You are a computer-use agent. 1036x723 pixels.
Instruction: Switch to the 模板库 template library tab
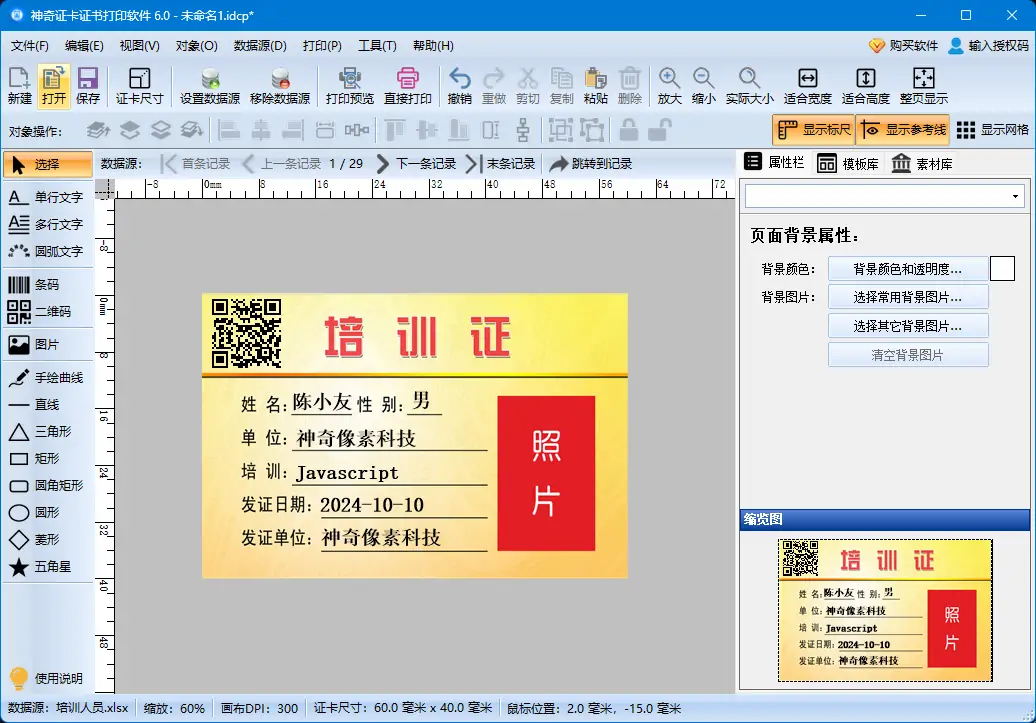pos(849,163)
